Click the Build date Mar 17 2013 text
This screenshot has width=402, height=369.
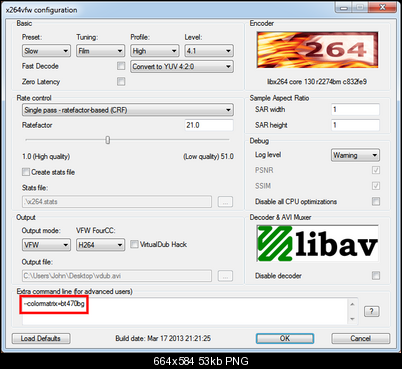(x=163, y=338)
